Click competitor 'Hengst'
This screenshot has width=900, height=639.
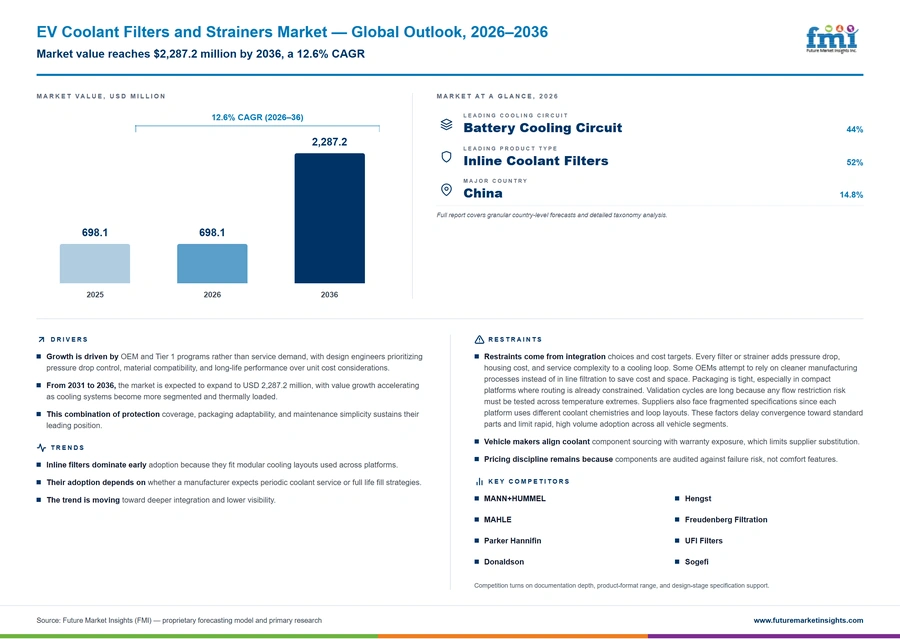point(698,499)
